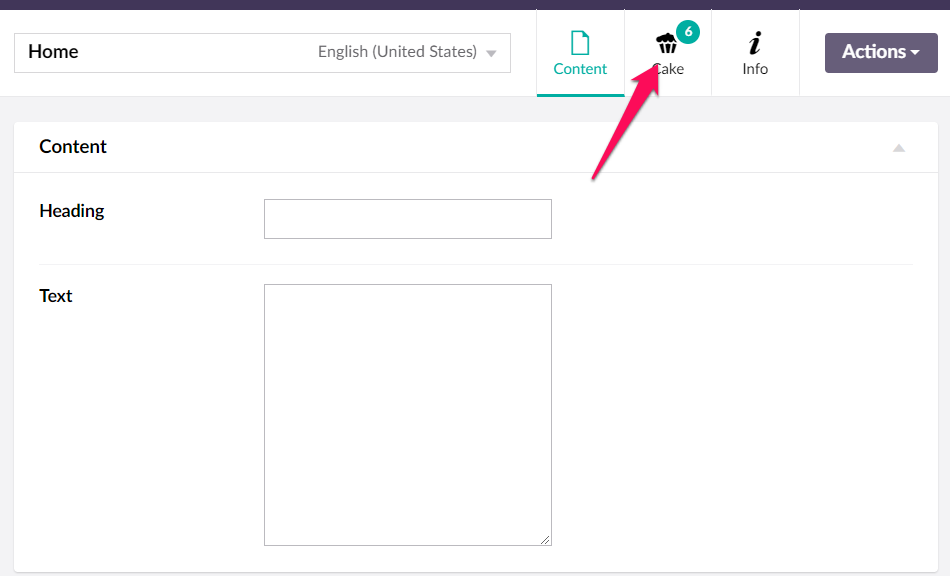This screenshot has width=950, height=576.
Task: Click the Text textarea resize handle
Action: [545, 540]
